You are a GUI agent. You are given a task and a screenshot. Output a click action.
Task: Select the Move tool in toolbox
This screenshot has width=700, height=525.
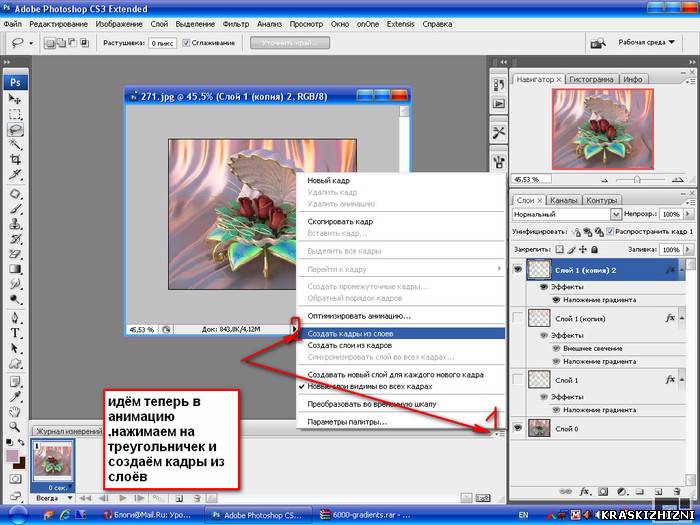pyautogui.click(x=15, y=99)
